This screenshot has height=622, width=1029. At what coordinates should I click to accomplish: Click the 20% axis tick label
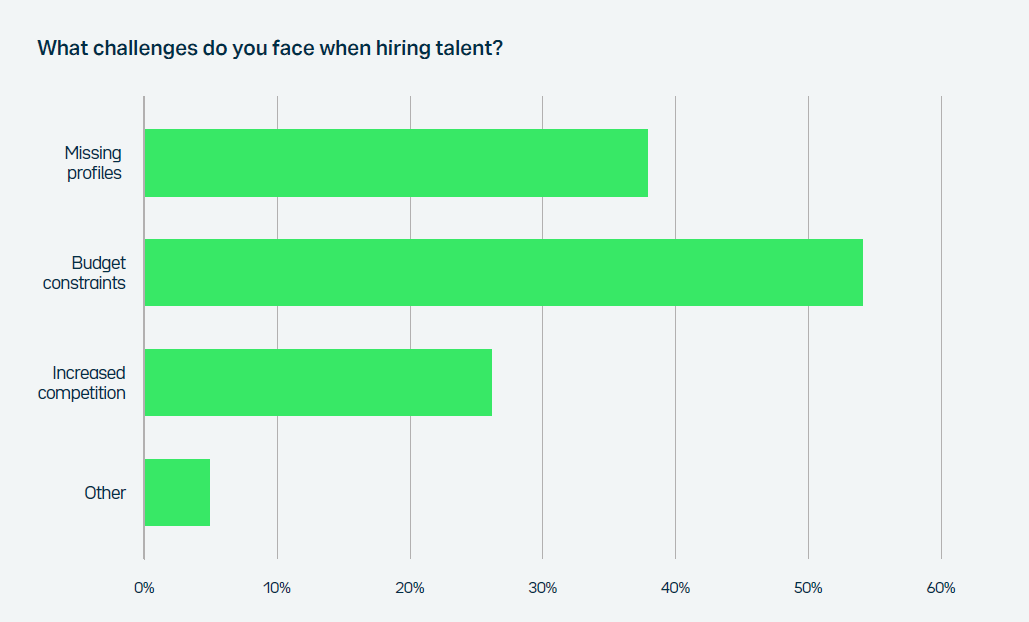(410, 588)
